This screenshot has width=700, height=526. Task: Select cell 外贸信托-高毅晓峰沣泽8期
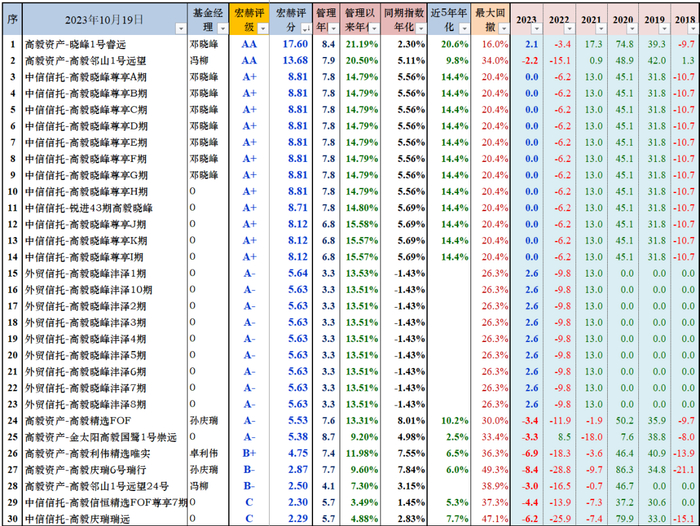point(105,405)
